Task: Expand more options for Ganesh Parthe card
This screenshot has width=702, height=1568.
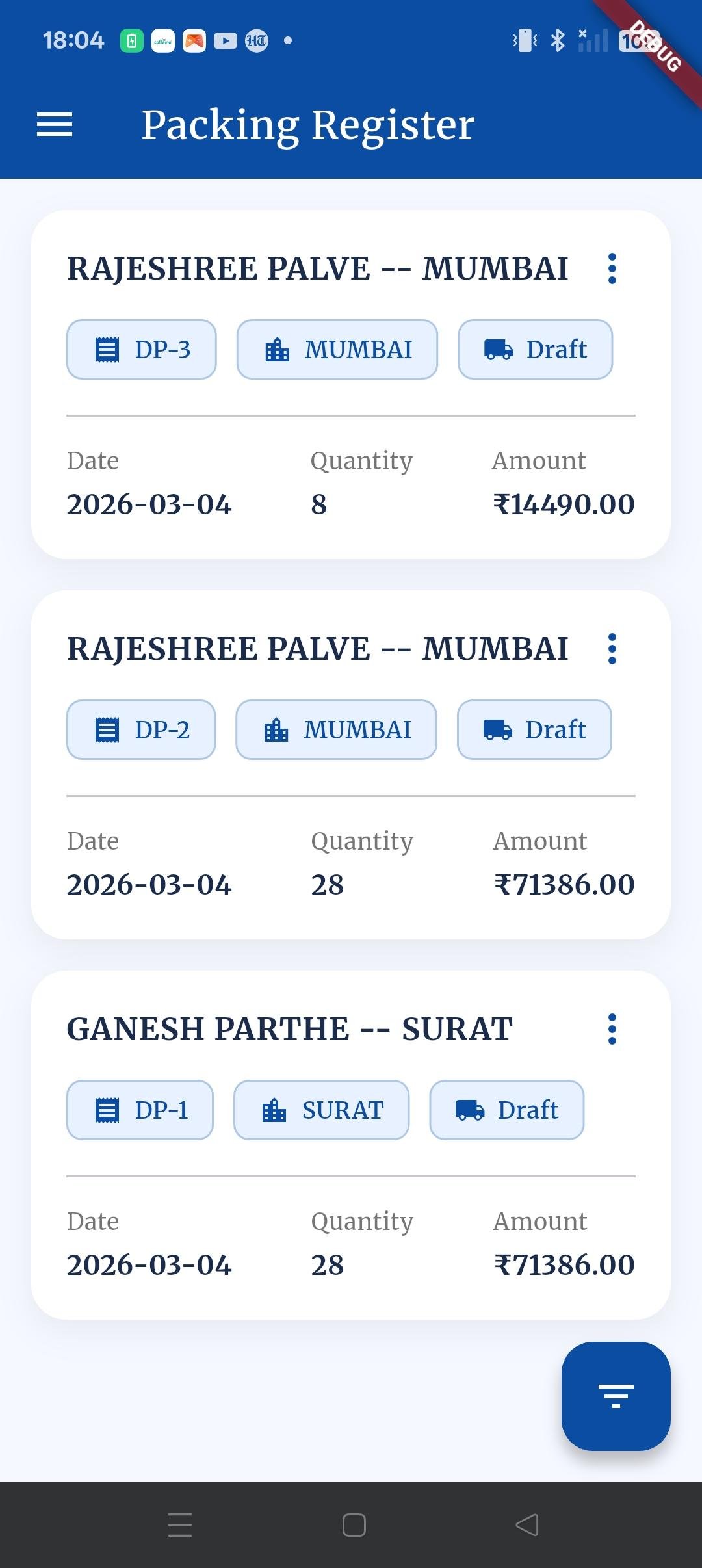Action: pos(612,1029)
